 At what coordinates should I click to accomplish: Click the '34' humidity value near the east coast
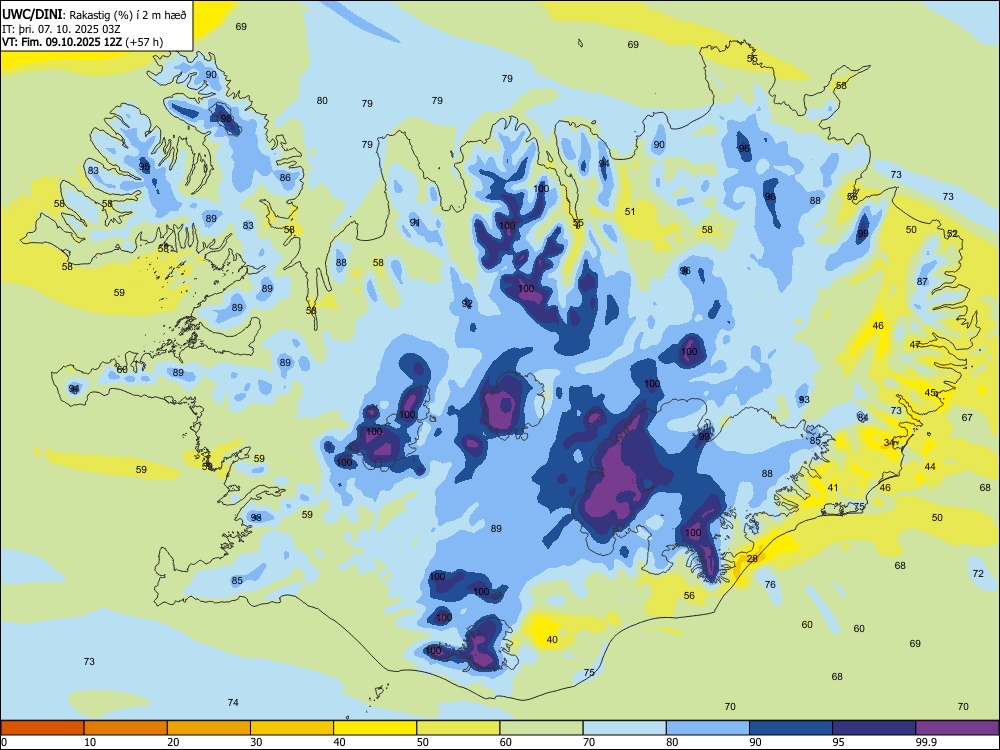pyautogui.click(x=889, y=443)
